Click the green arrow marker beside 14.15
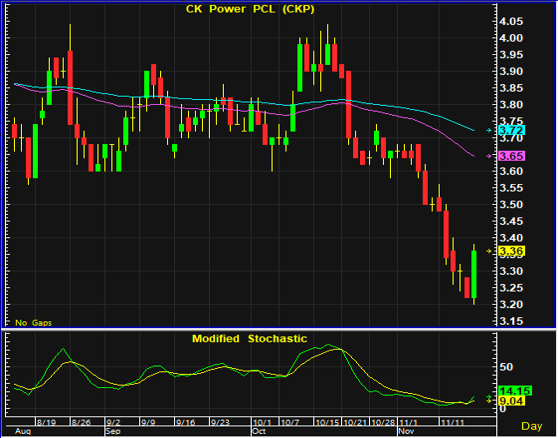Image resolution: width=558 pixels, height=438 pixels. 489,396
